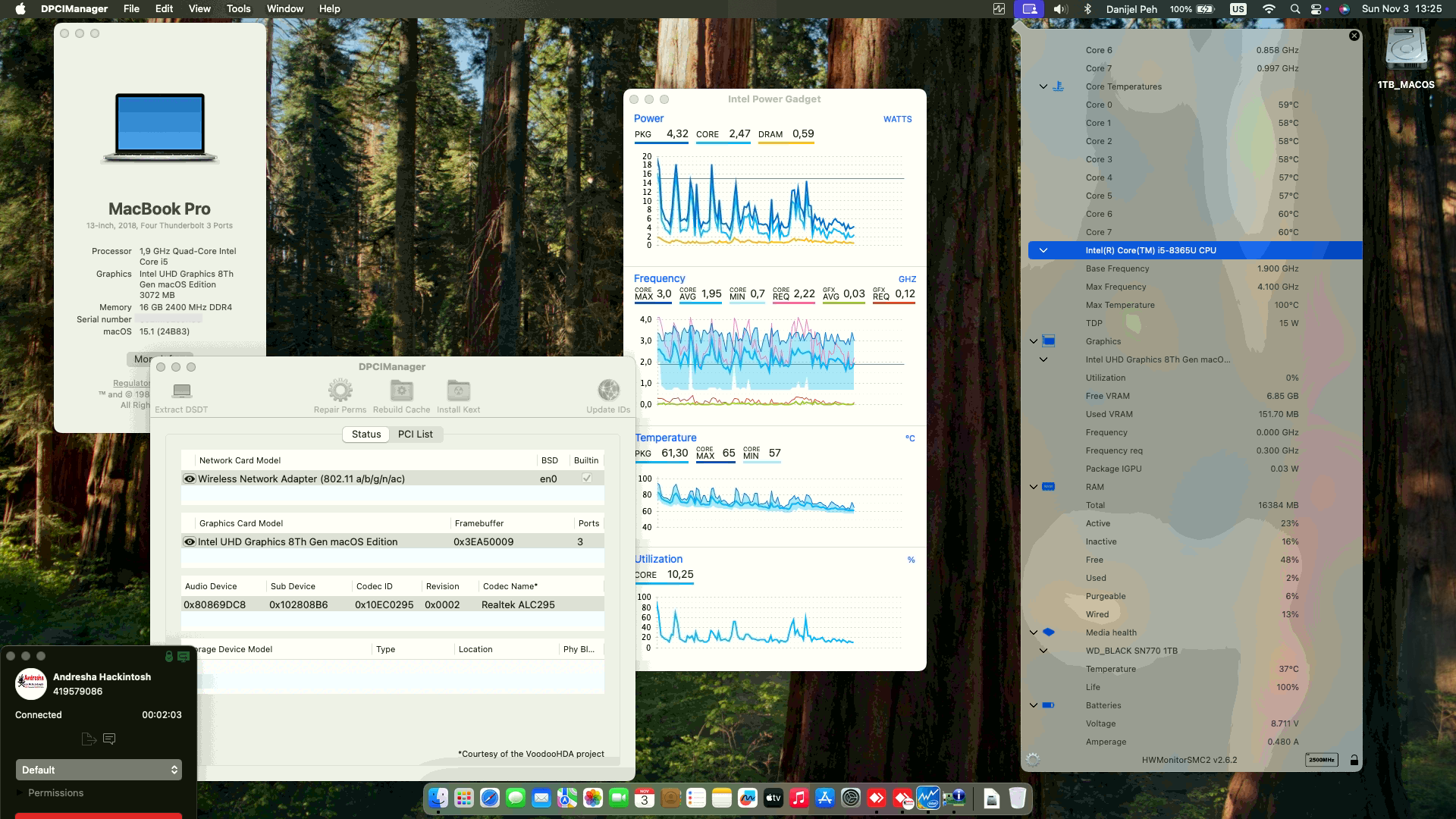Screen dimensions: 1456x819
Task: Collapse the WD_BLACK SN770 1TB subsection
Action: click(x=1043, y=651)
